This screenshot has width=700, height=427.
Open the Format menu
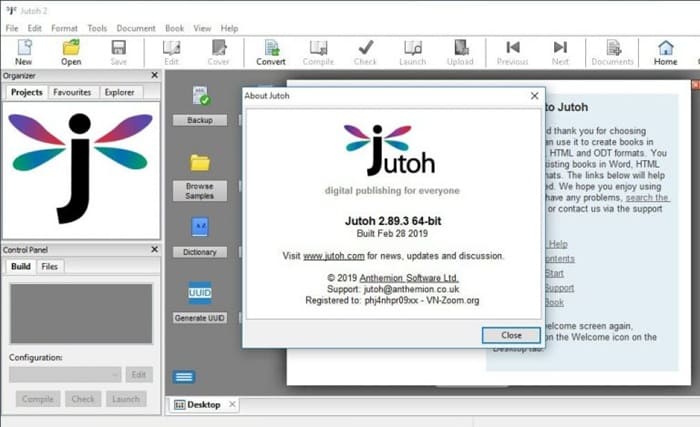(64, 28)
